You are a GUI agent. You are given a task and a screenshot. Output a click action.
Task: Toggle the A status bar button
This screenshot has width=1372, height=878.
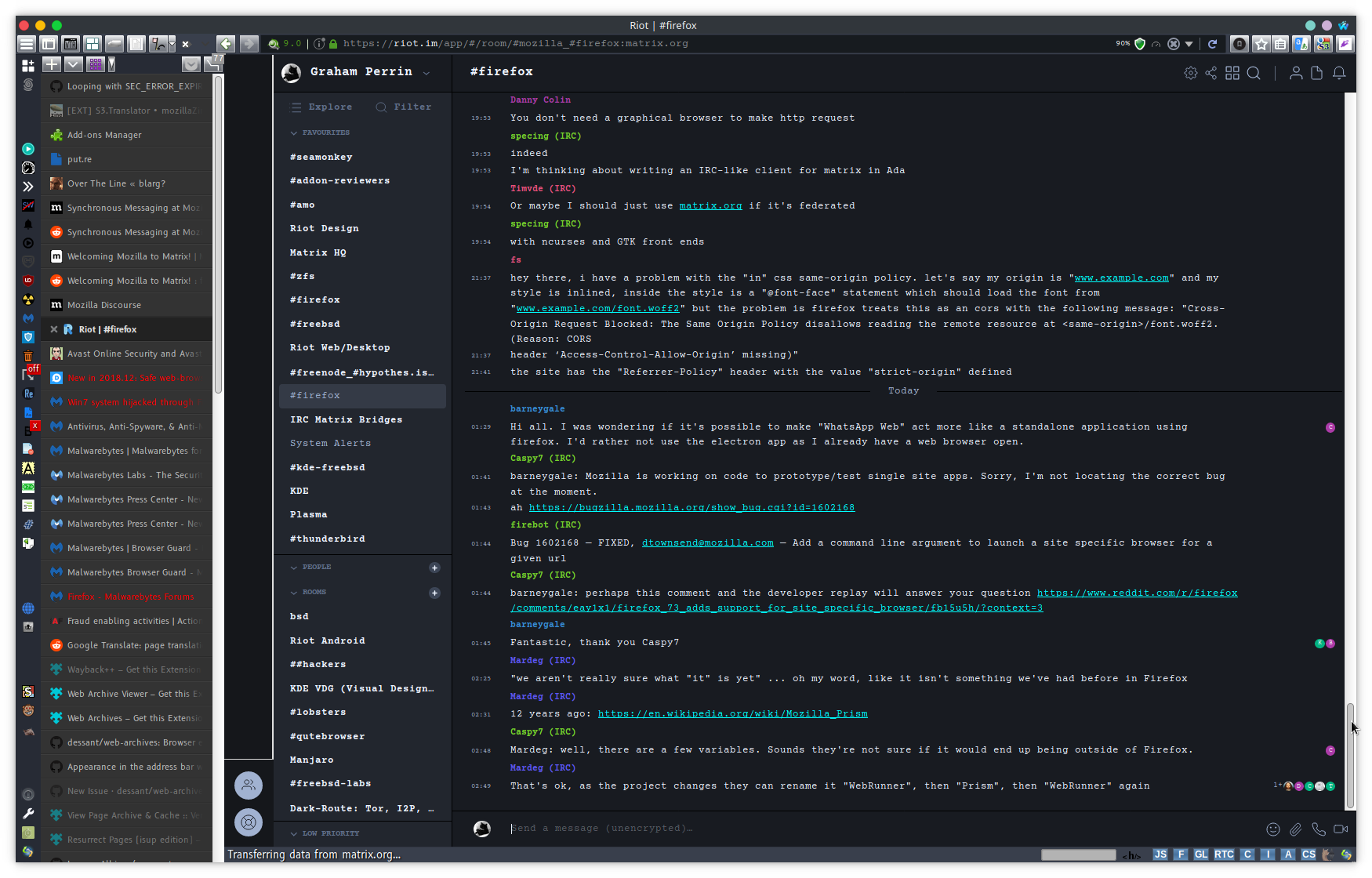1288,854
